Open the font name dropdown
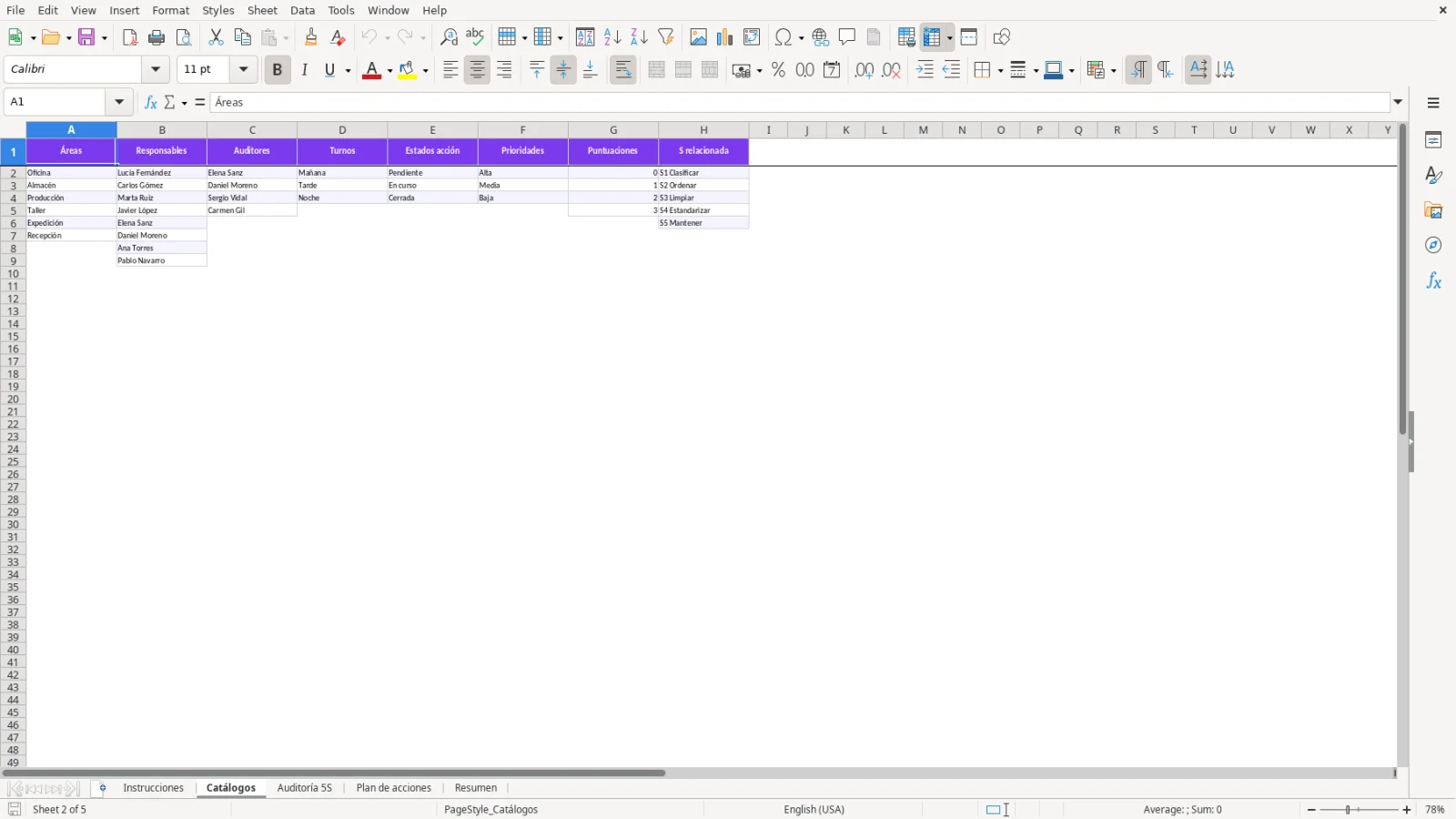This screenshot has width=1456, height=819. point(156,69)
